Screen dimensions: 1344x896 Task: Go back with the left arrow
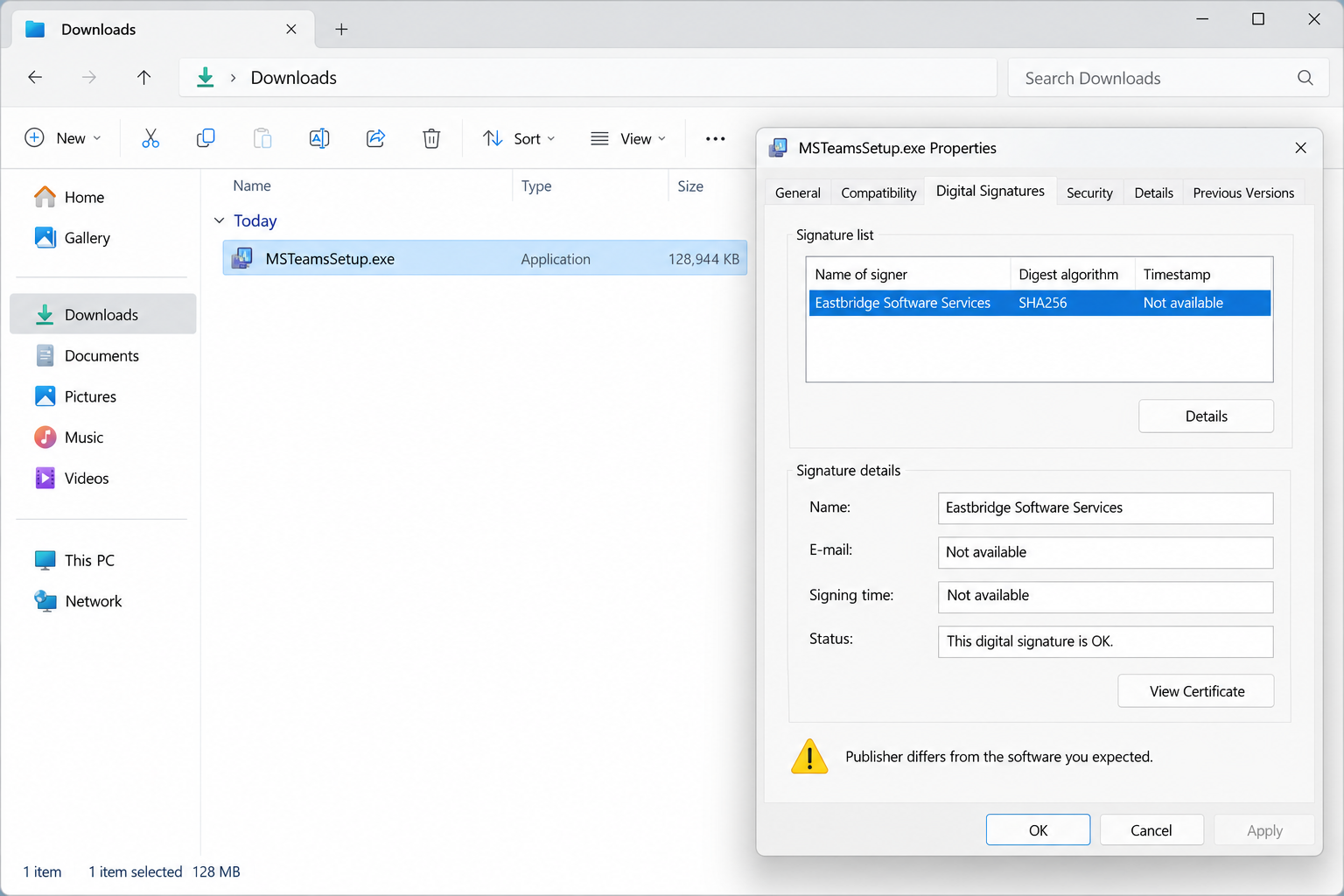[35, 78]
